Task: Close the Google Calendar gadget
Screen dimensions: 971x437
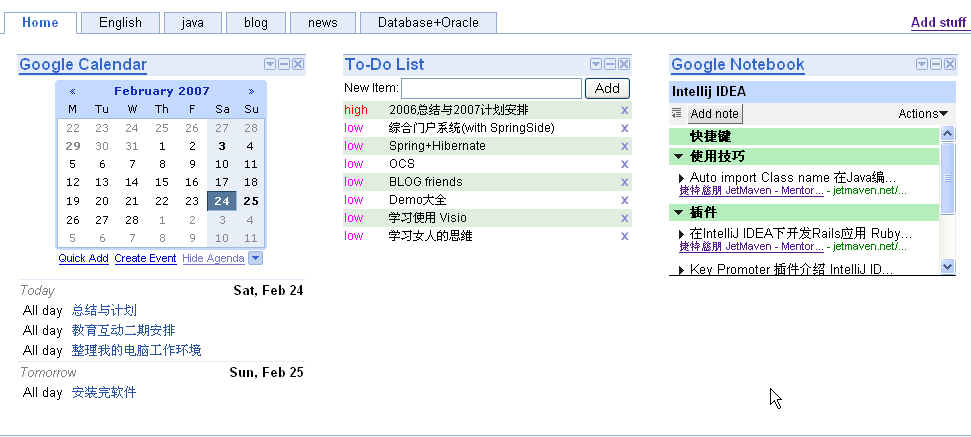Action: pyautogui.click(x=298, y=64)
